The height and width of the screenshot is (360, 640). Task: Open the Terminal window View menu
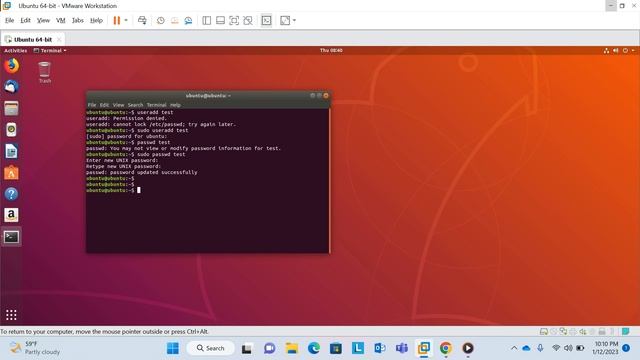tap(118, 105)
